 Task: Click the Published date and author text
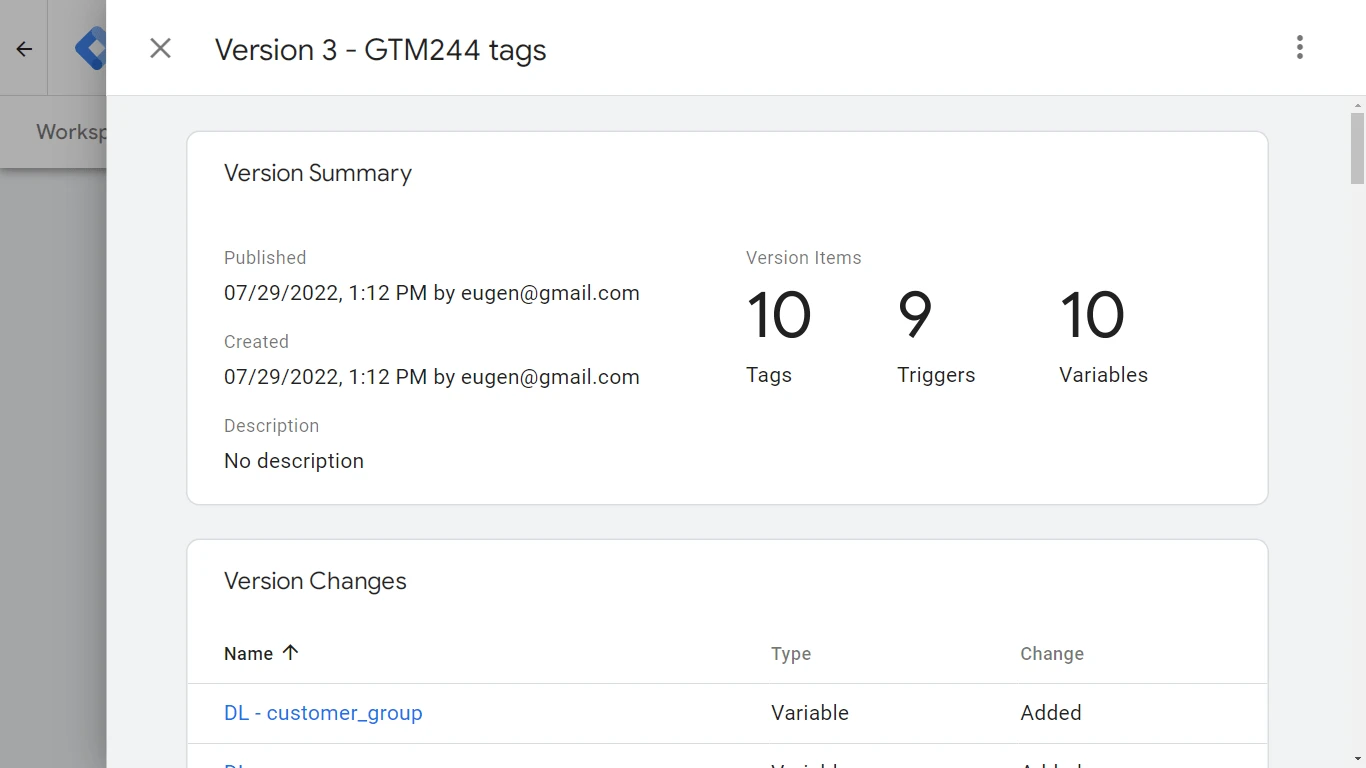(431, 293)
